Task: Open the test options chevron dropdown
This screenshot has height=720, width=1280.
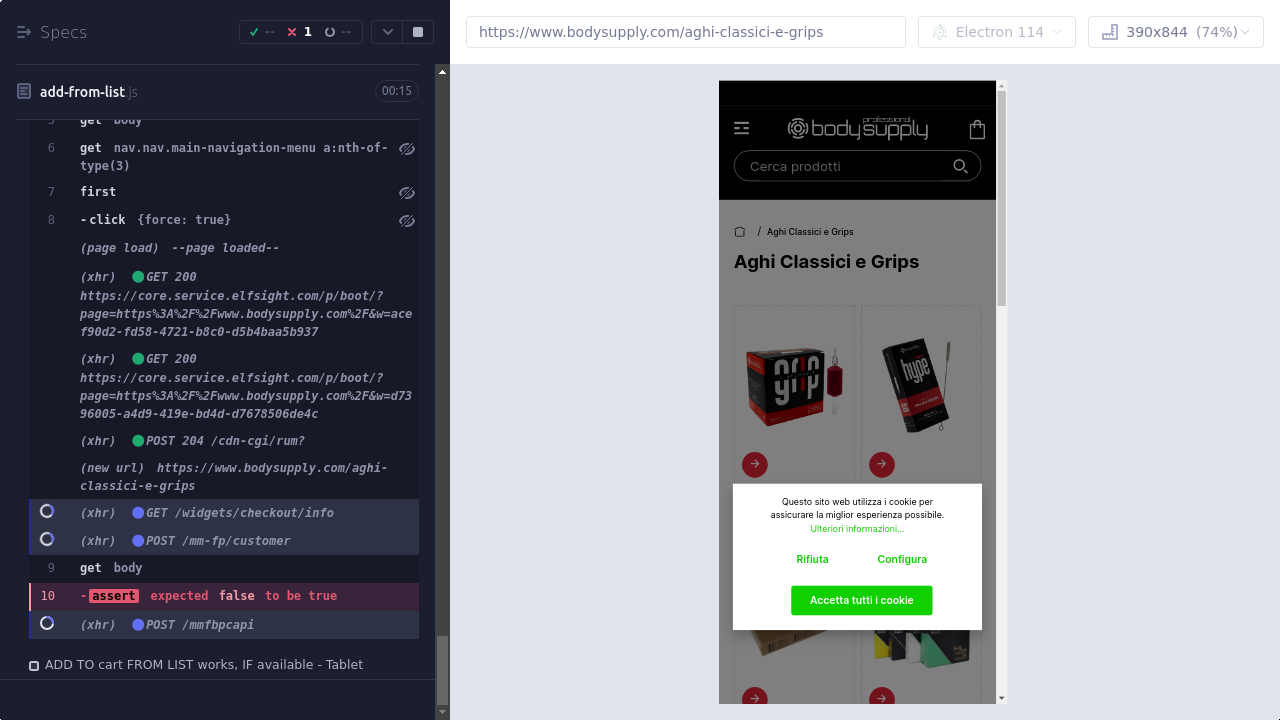Action: click(x=388, y=32)
